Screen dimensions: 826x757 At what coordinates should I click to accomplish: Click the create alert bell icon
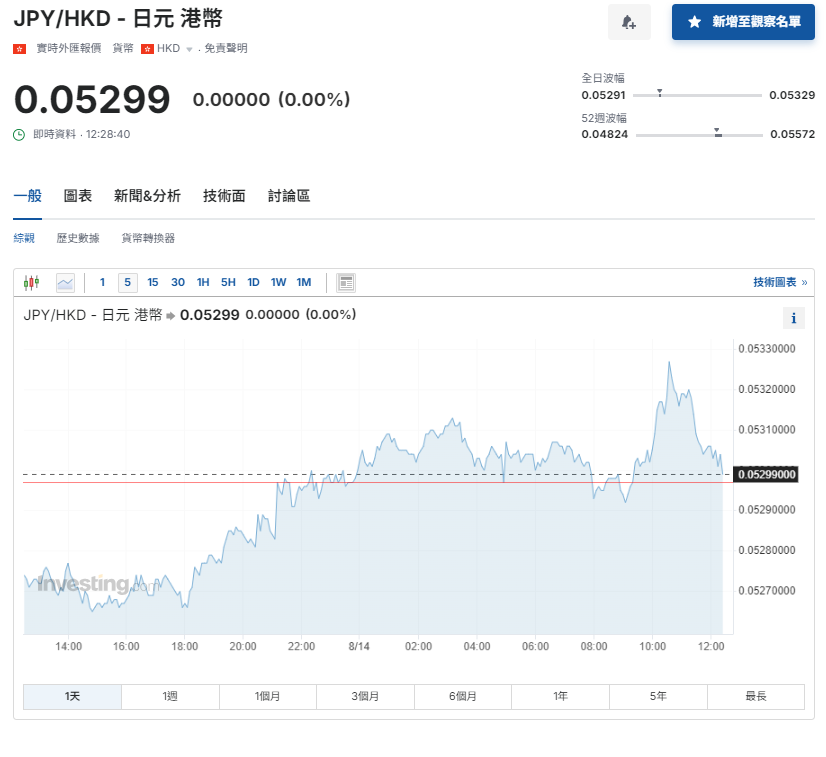[629, 22]
